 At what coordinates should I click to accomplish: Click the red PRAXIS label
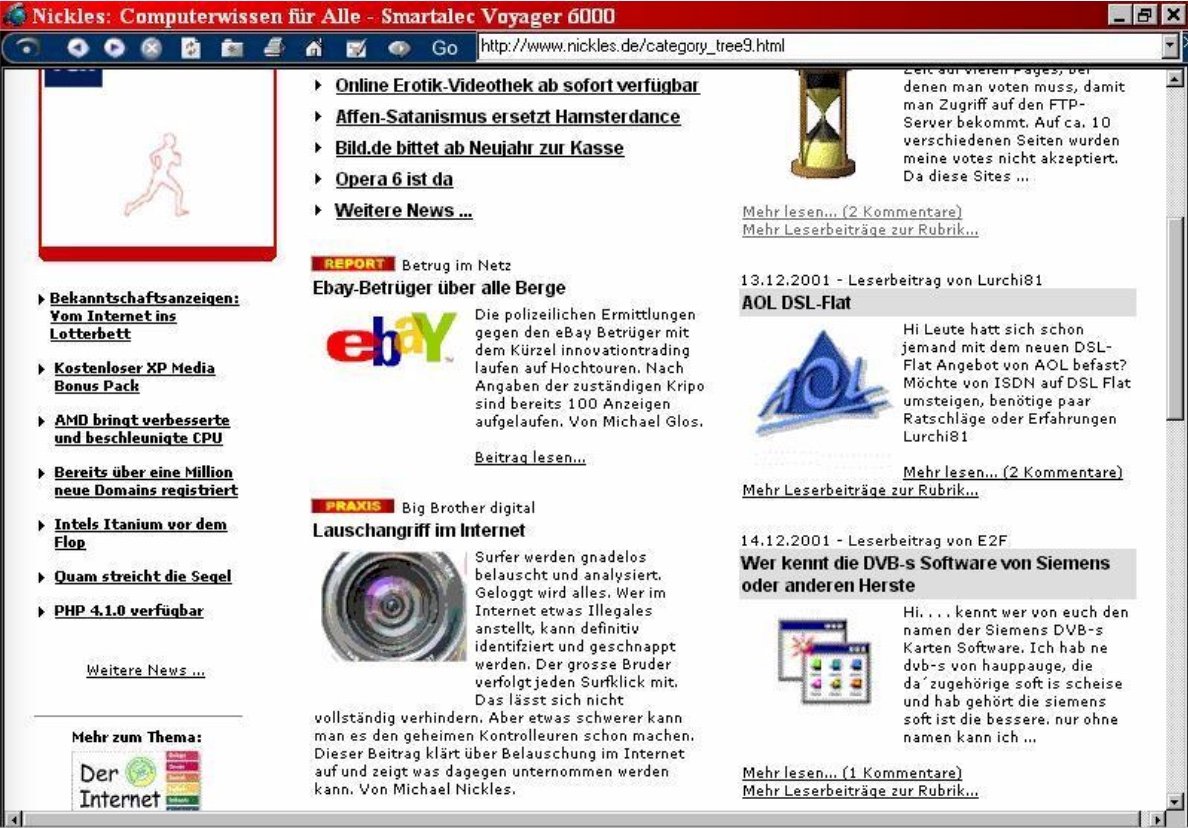pyautogui.click(x=353, y=506)
